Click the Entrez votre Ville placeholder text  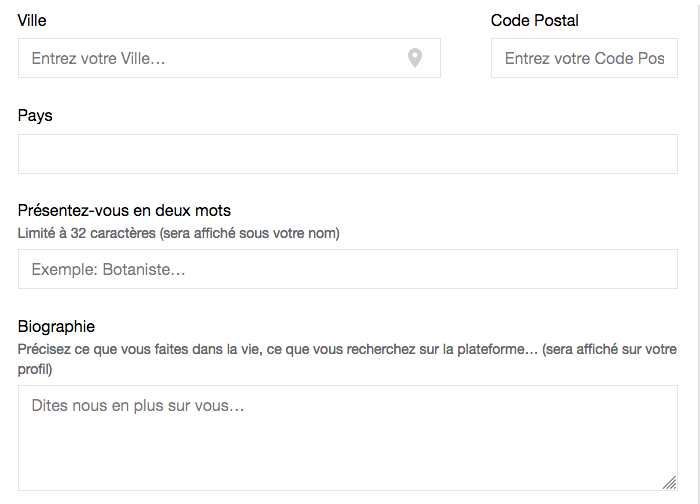pyautogui.click(x=98, y=58)
